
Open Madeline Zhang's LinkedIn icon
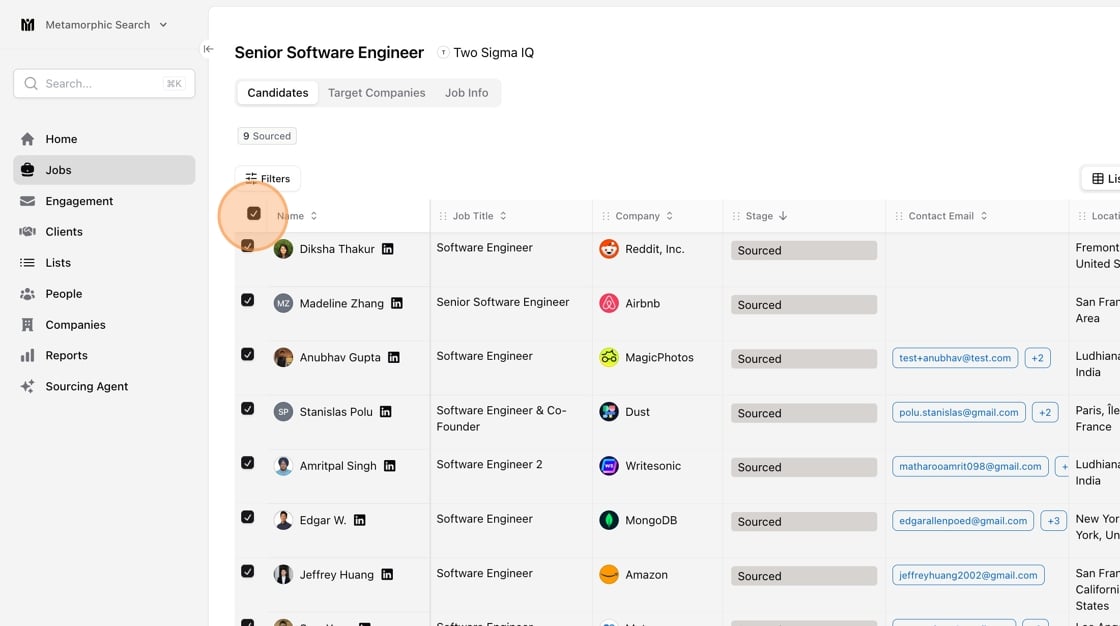point(396,303)
